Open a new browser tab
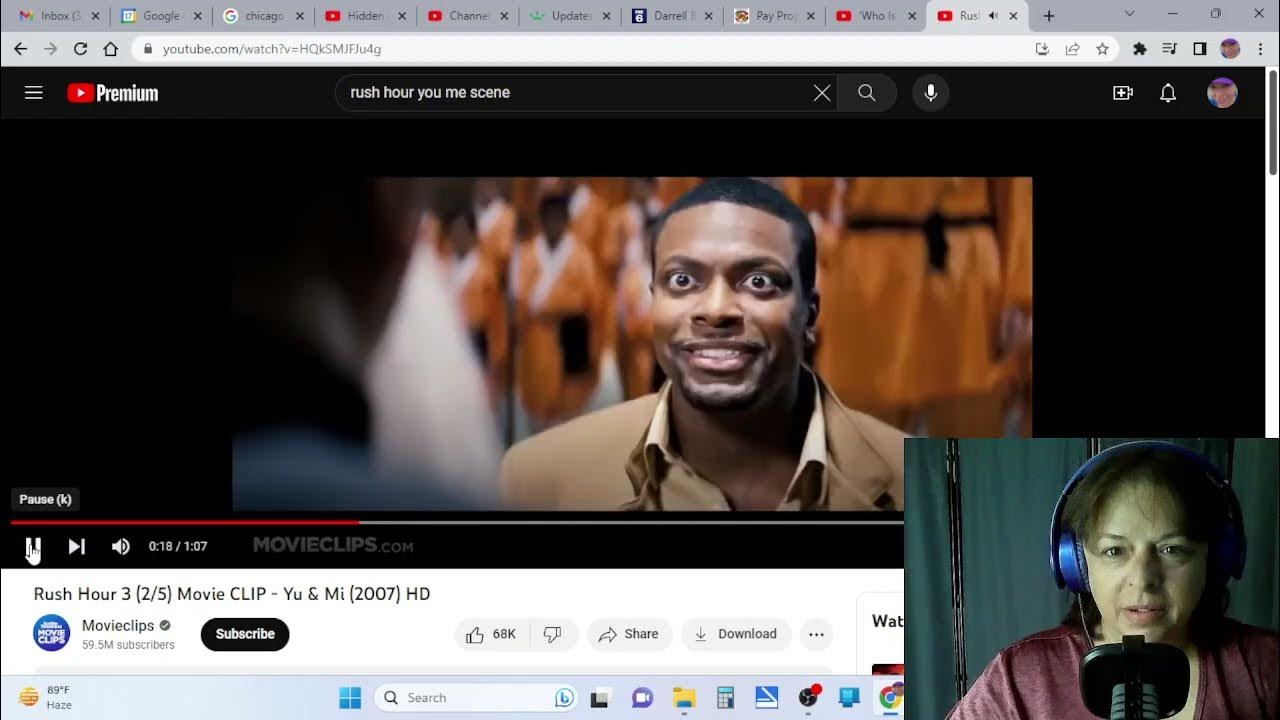Image resolution: width=1280 pixels, height=720 pixels. tap(1049, 16)
